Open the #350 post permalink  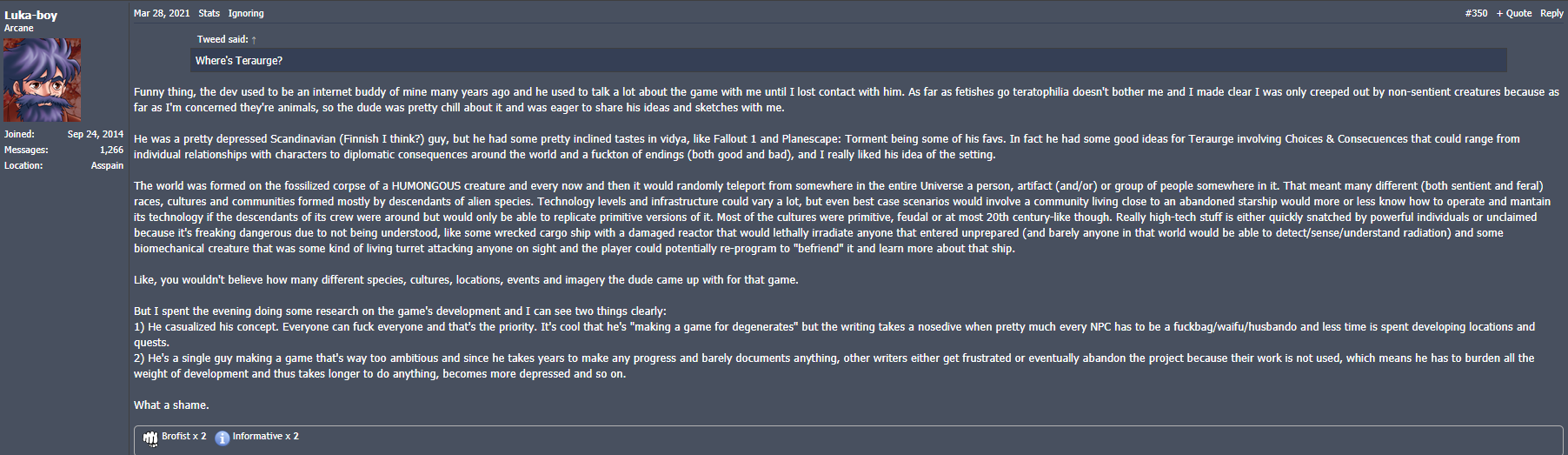tap(1476, 13)
